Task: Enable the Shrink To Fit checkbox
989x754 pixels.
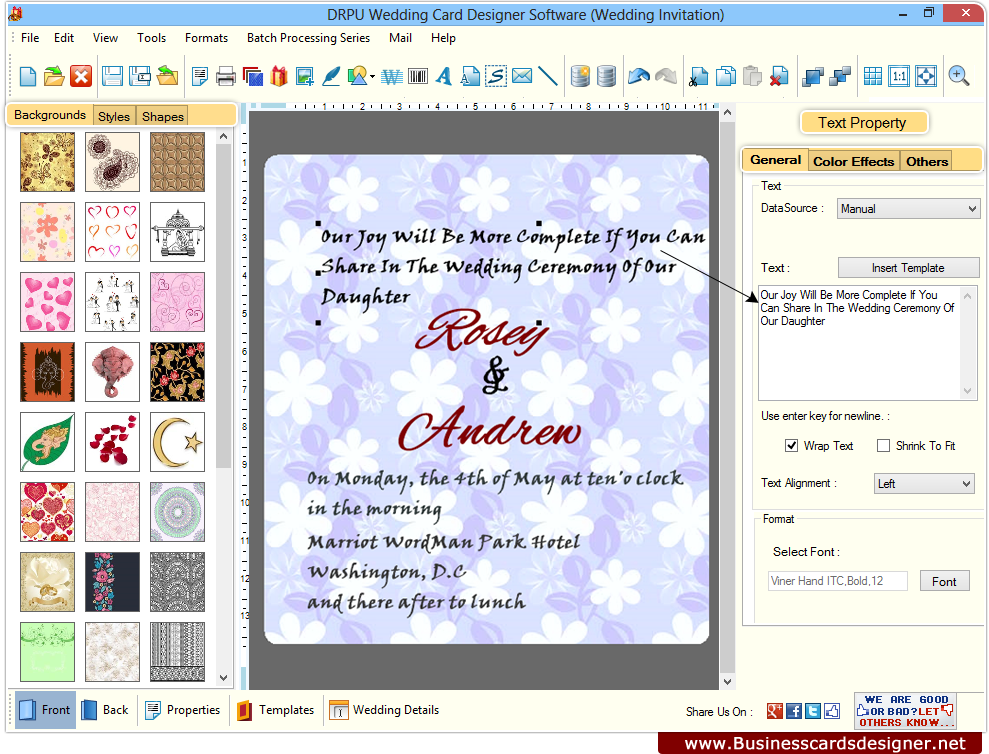Action: coord(883,445)
